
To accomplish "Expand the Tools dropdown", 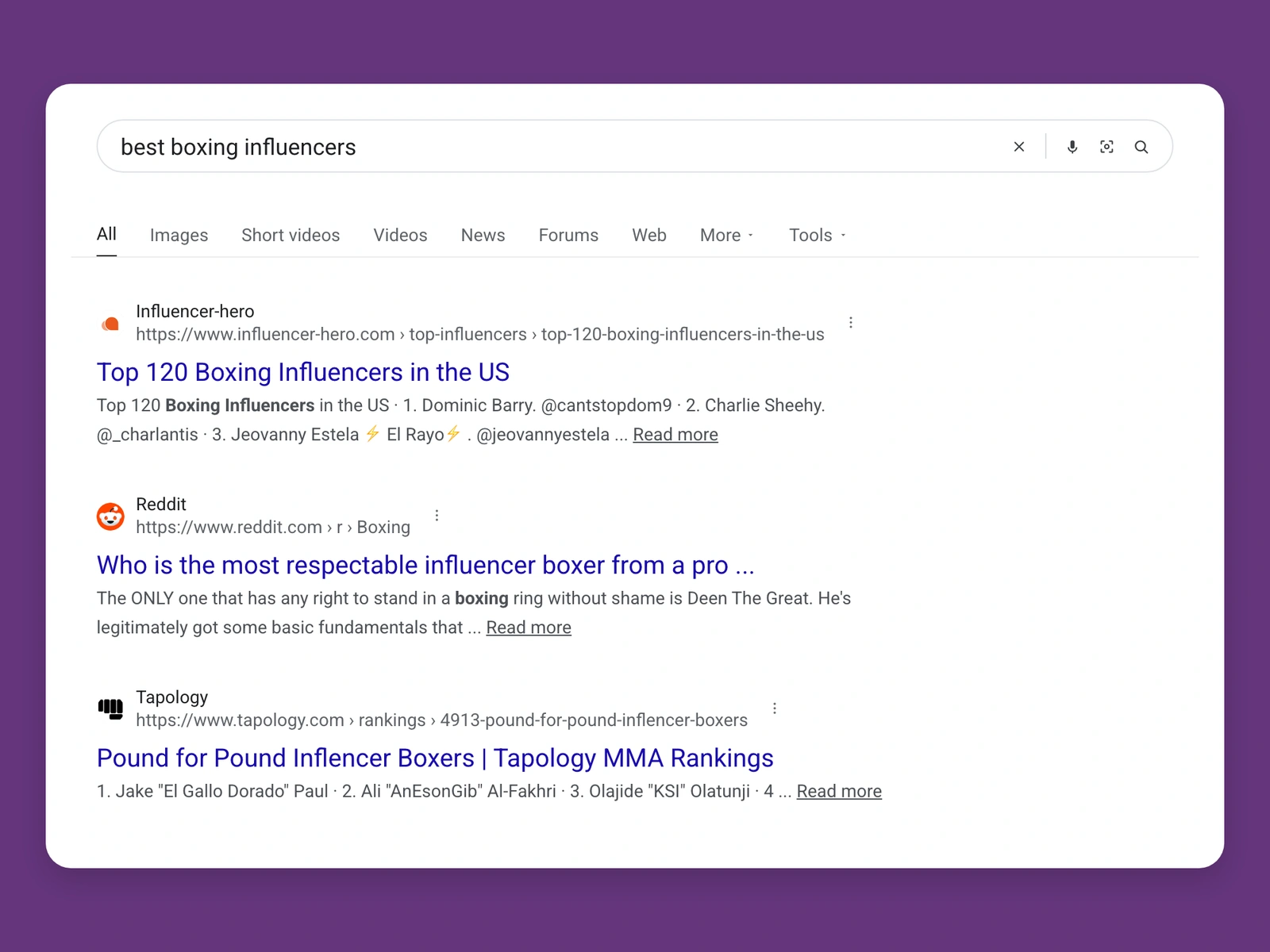I will point(818,236).
